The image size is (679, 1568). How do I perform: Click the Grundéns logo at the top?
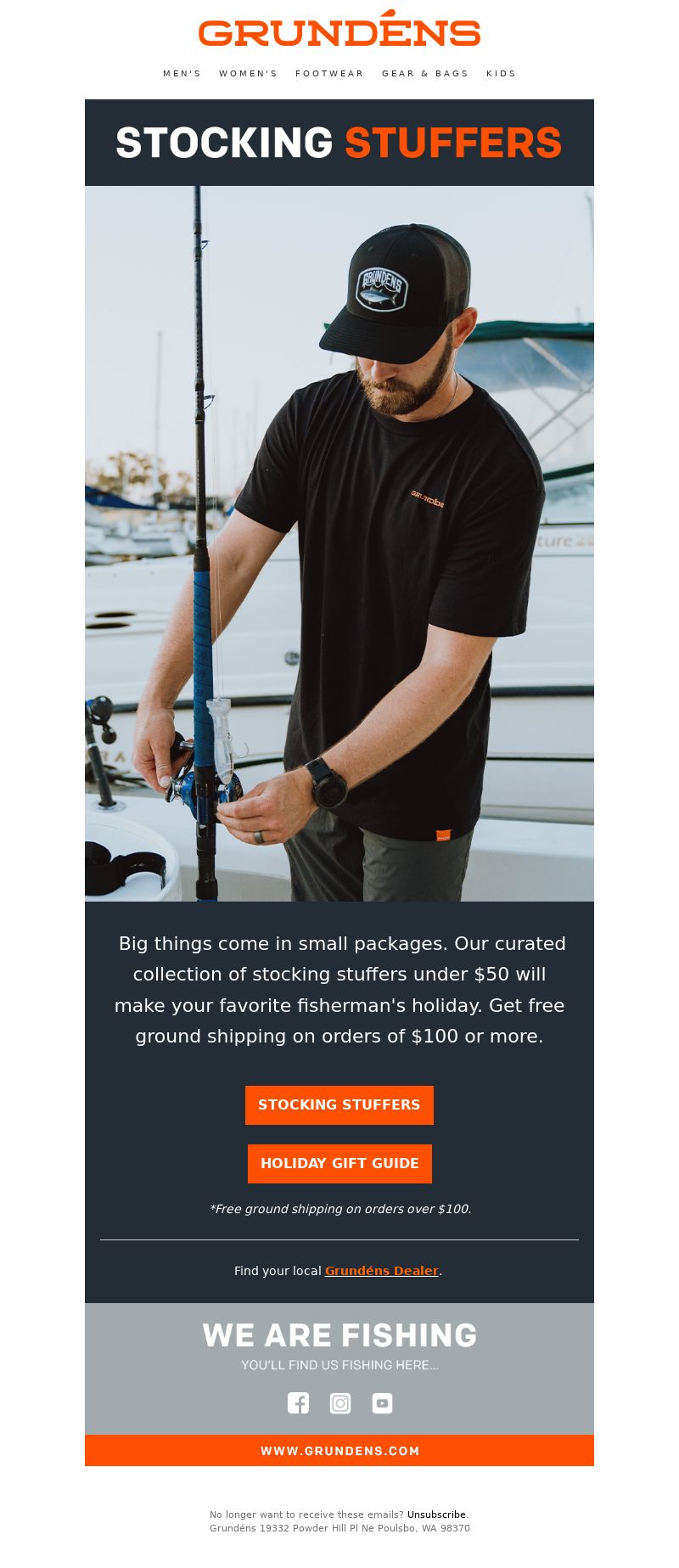point(339,29)
